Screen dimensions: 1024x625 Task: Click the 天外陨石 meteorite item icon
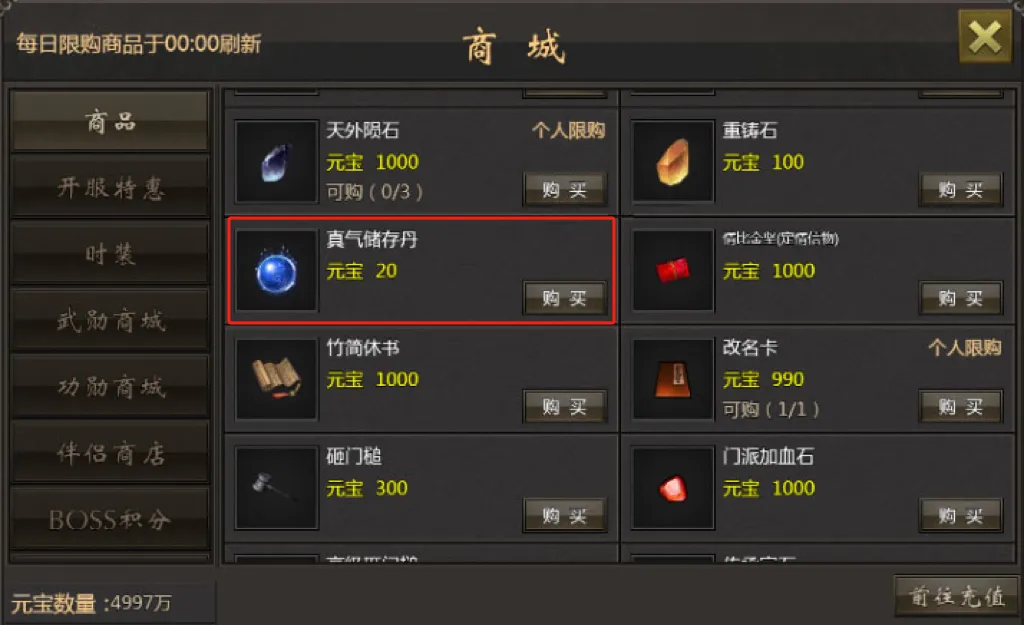[276, 161]
